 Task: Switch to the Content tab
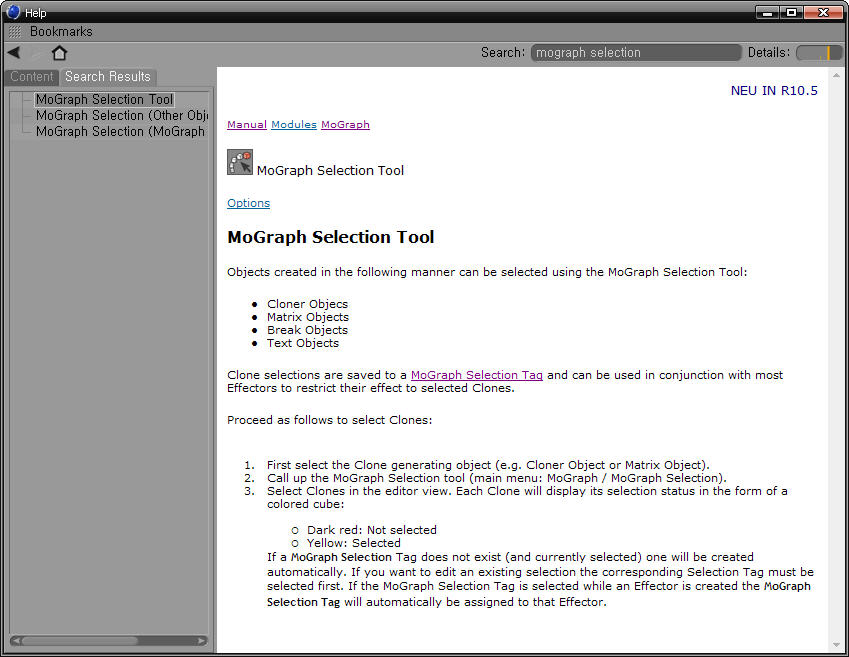[31, 77]
